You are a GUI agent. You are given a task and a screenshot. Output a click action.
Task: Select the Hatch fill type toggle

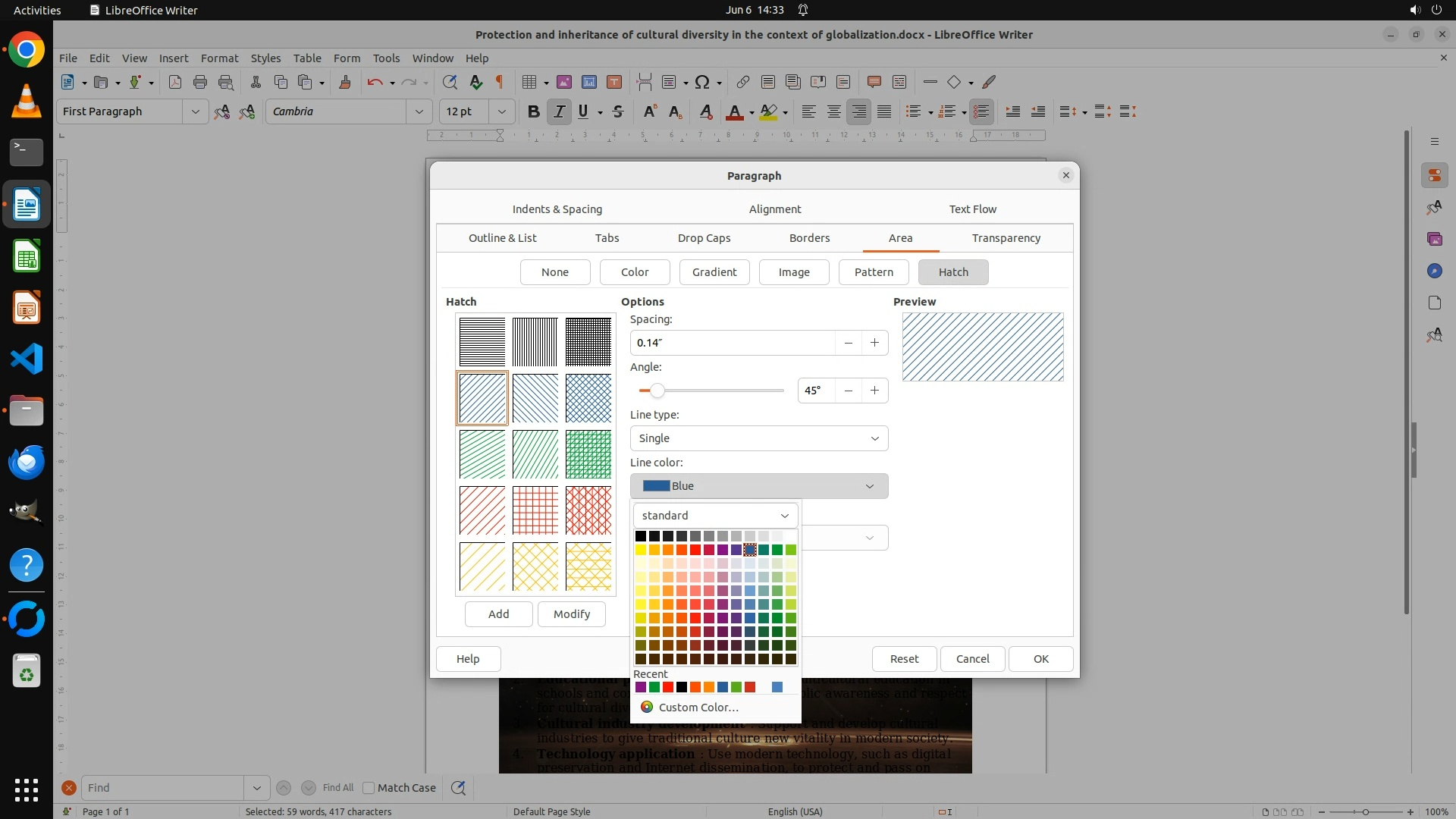[x=952, y=272]
